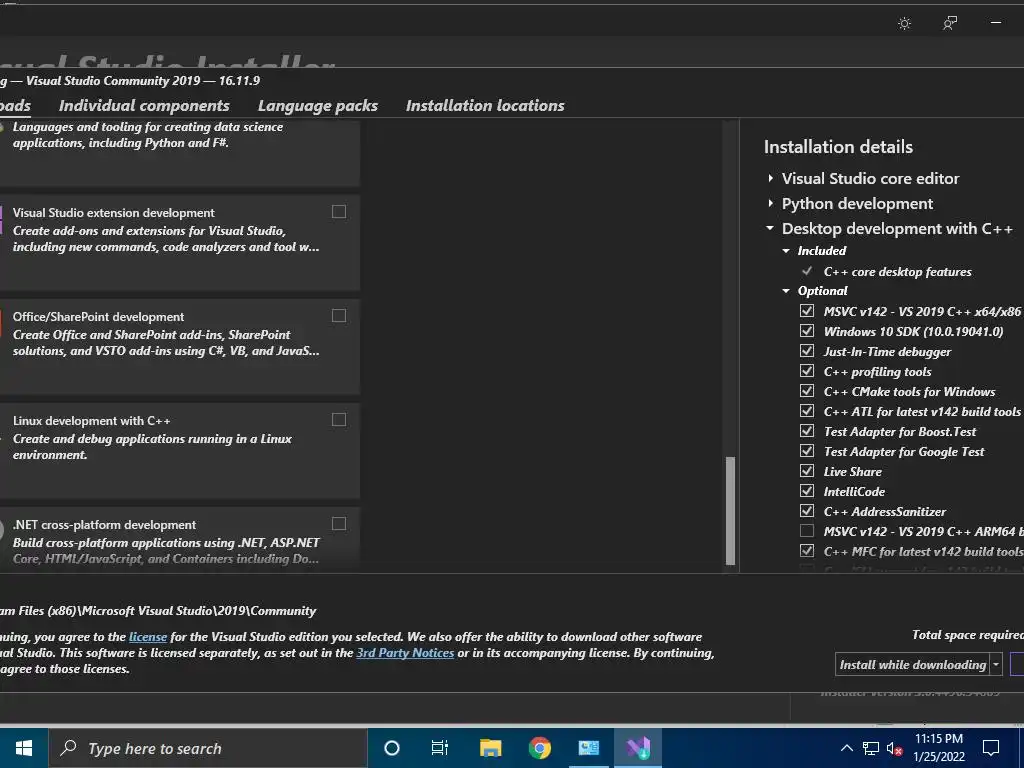Open the 3rd Party Notices link
The width and height of the screenshot is (1024, 768).
click(x=405, y=652)
